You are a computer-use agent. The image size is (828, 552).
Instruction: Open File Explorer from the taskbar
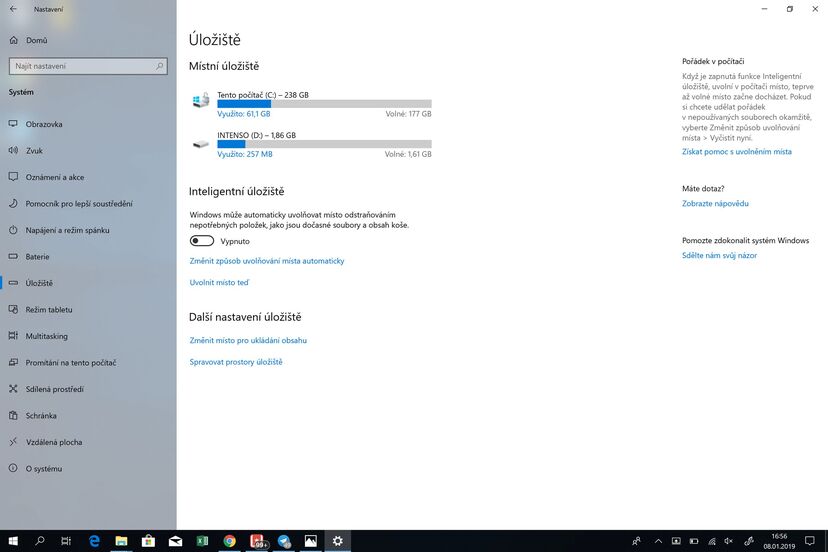click(121, 541)
